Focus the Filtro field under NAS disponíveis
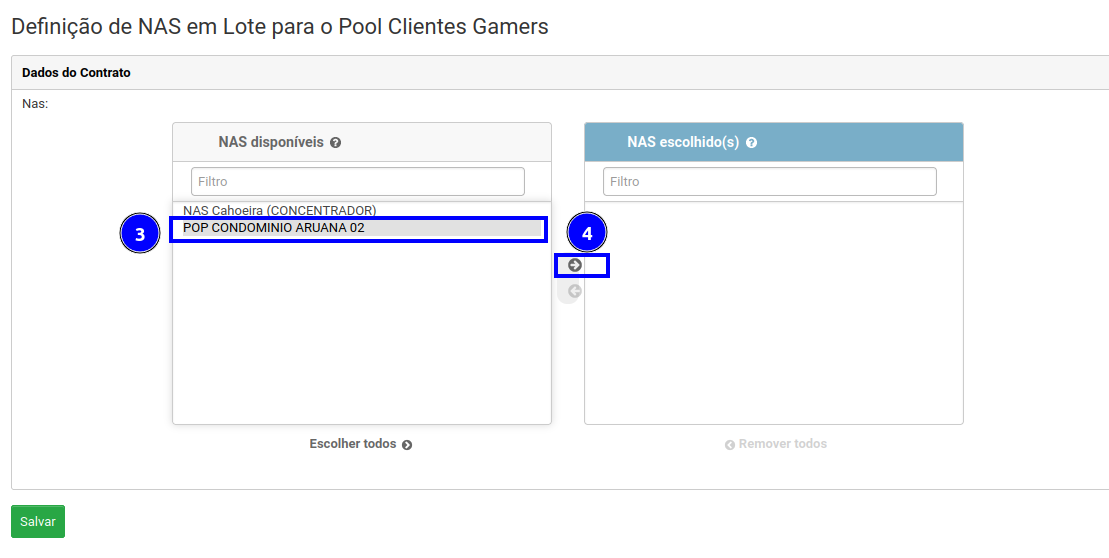 [x=357, y=182]
